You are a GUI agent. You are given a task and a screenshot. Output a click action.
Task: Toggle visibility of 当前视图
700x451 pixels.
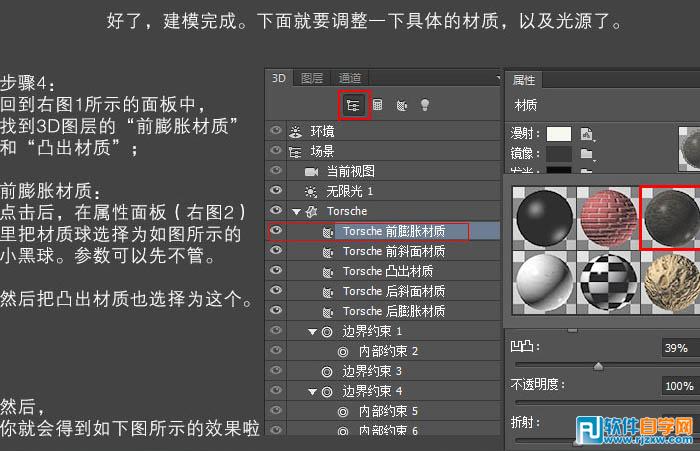[276, 170]
